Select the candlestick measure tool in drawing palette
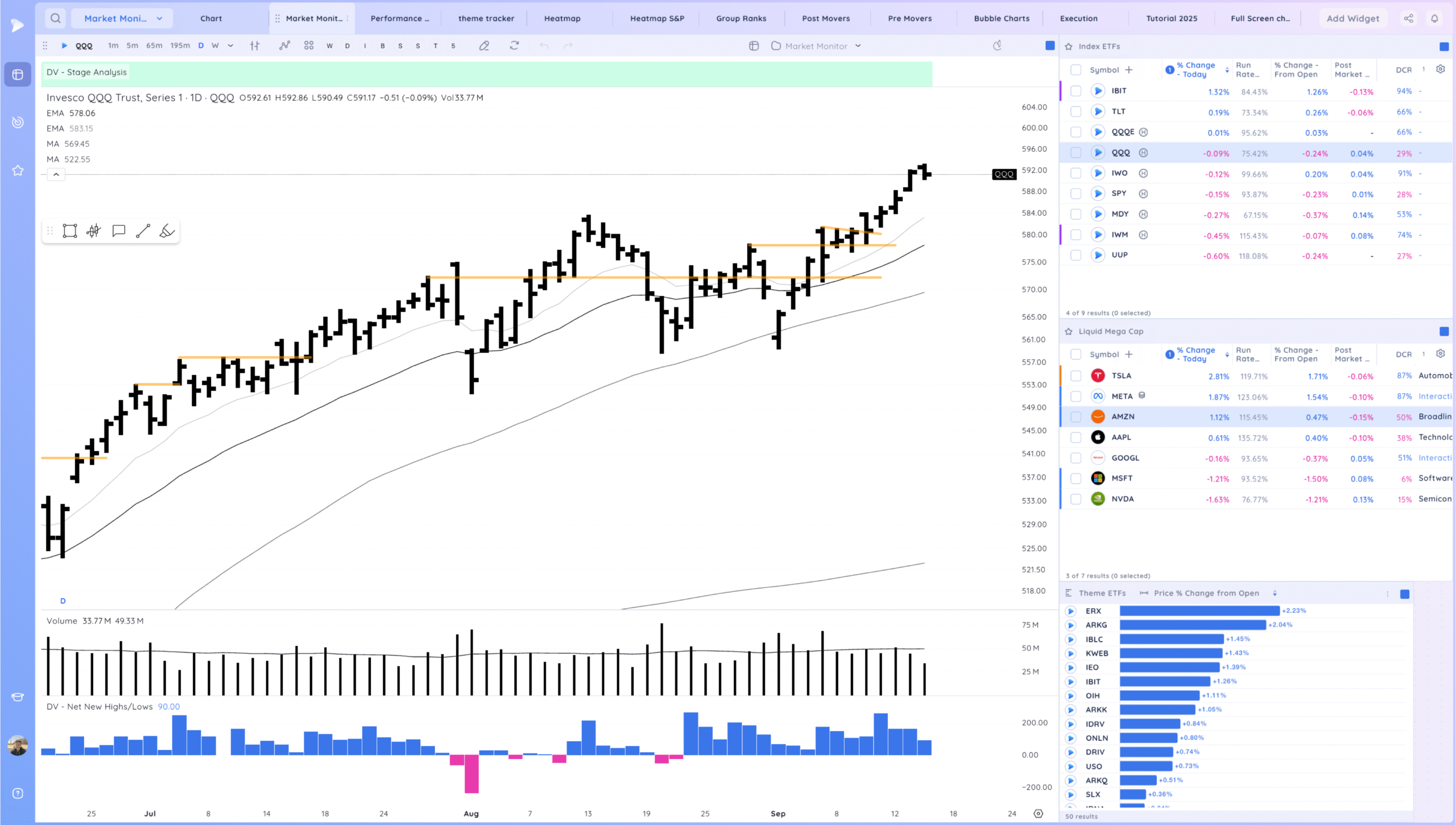This screenshot has height=825, width=1456. point(94,231)
